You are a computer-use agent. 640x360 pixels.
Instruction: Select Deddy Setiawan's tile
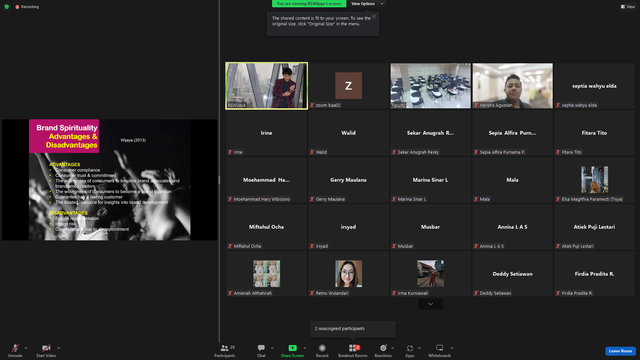click(x=512, y=273)
